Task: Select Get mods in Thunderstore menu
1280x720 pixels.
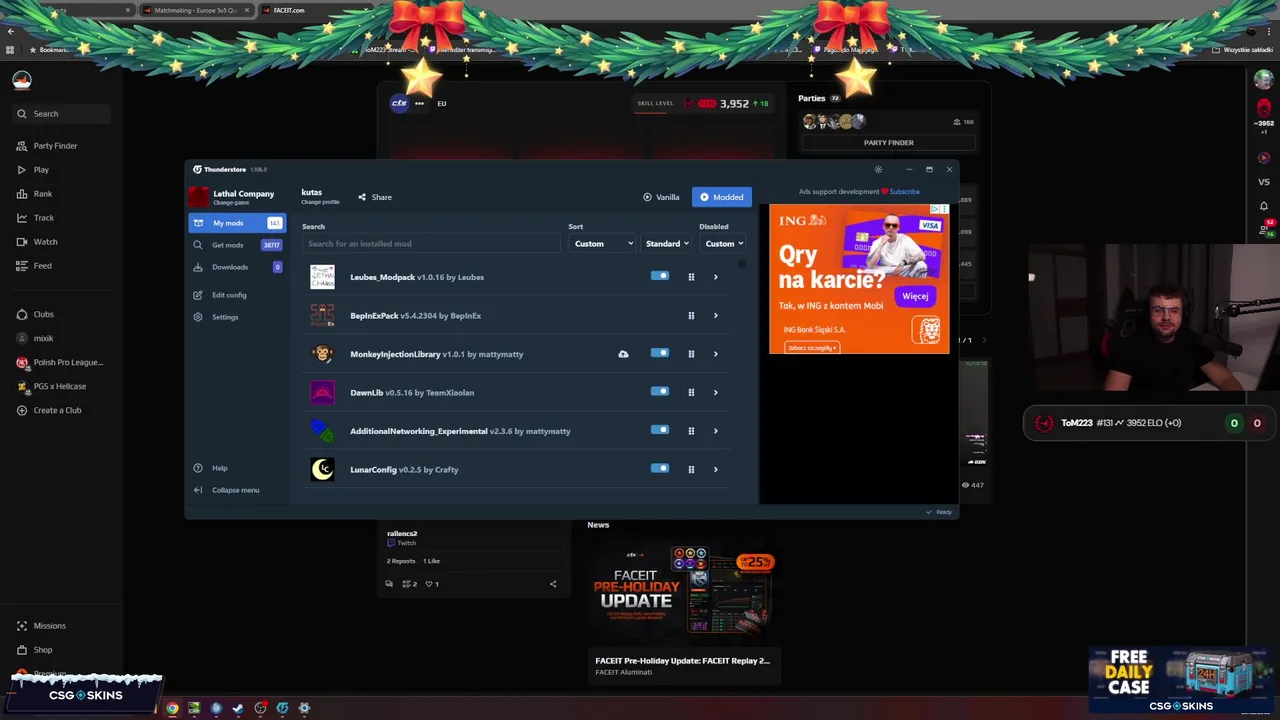Action: coord(237,245)
